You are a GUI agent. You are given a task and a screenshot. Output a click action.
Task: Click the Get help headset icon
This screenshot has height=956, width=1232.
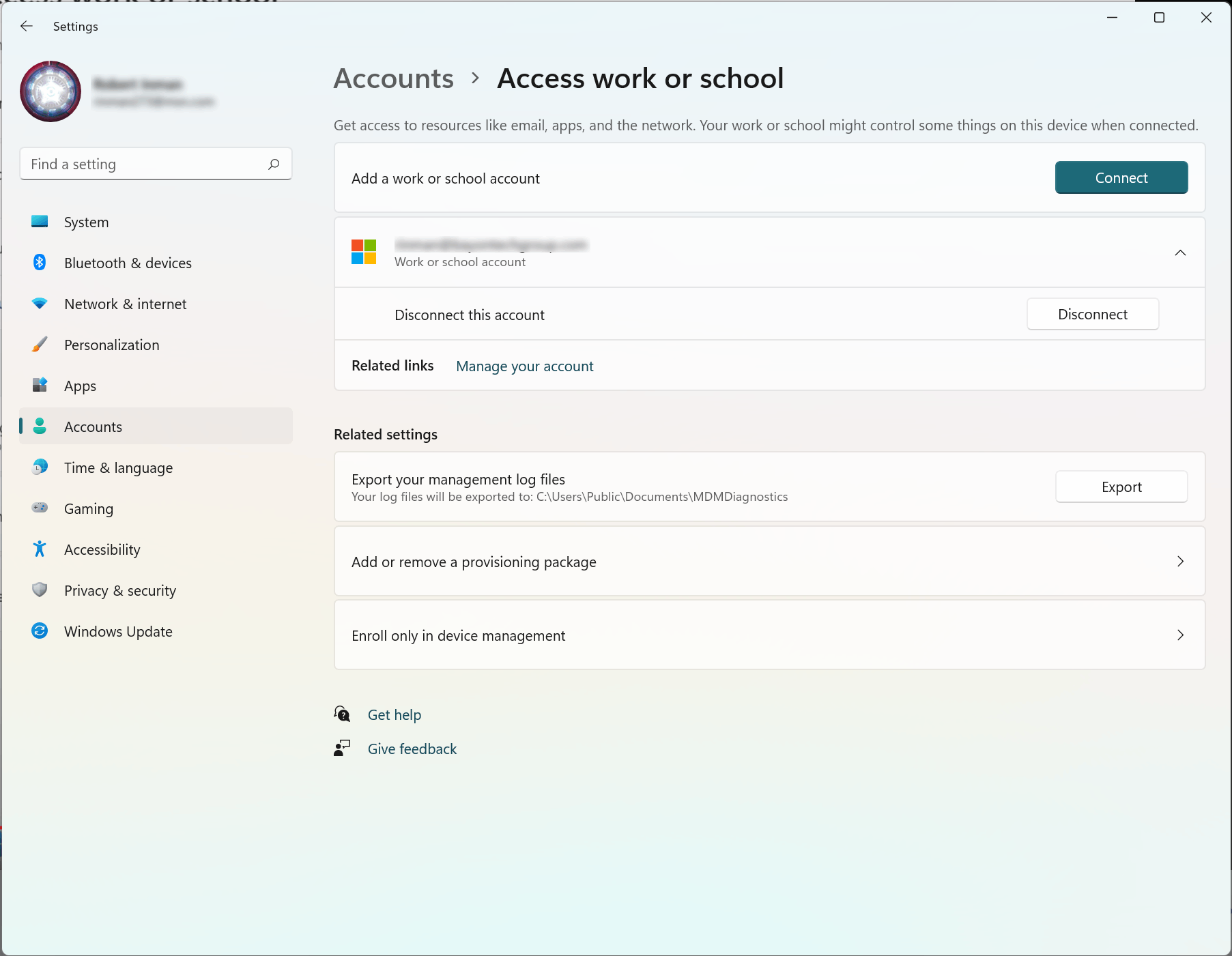[341, 714]
